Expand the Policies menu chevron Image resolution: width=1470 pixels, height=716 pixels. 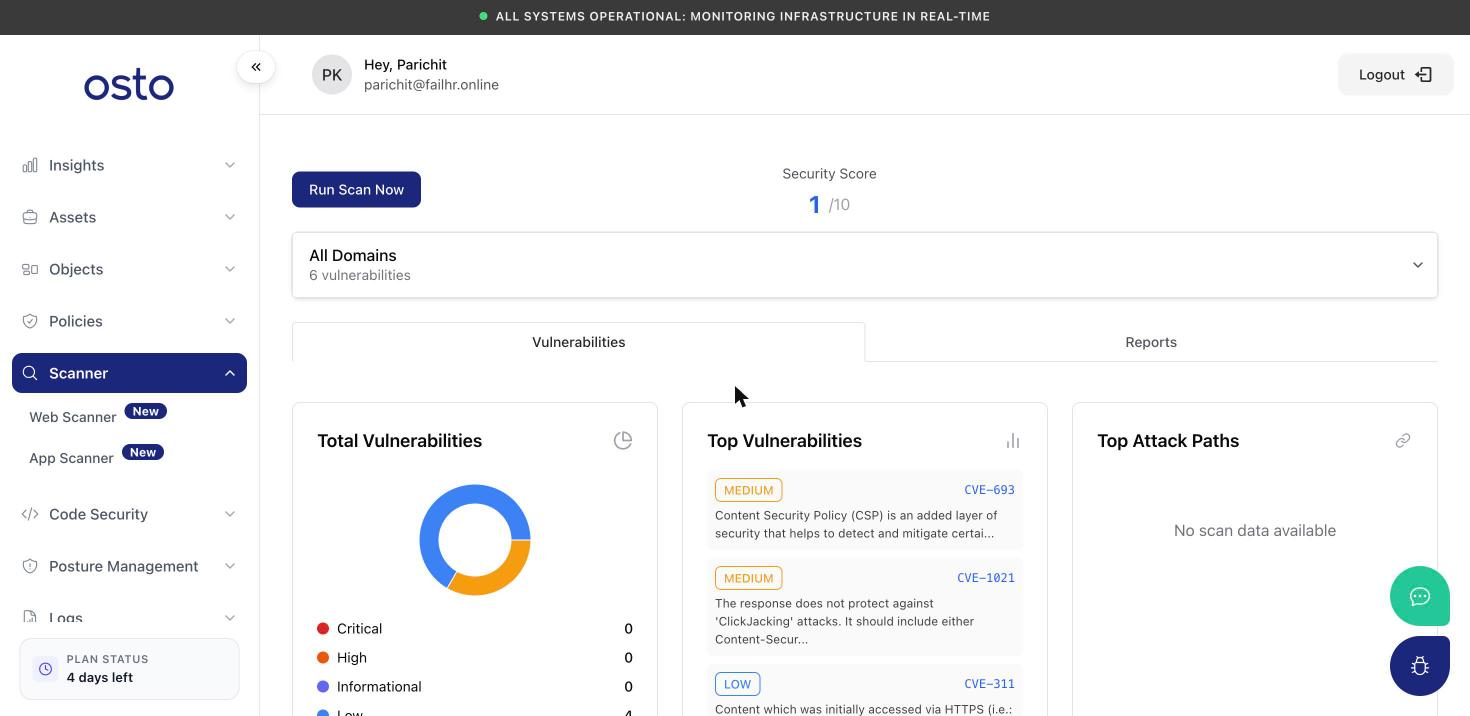point(230,321)
